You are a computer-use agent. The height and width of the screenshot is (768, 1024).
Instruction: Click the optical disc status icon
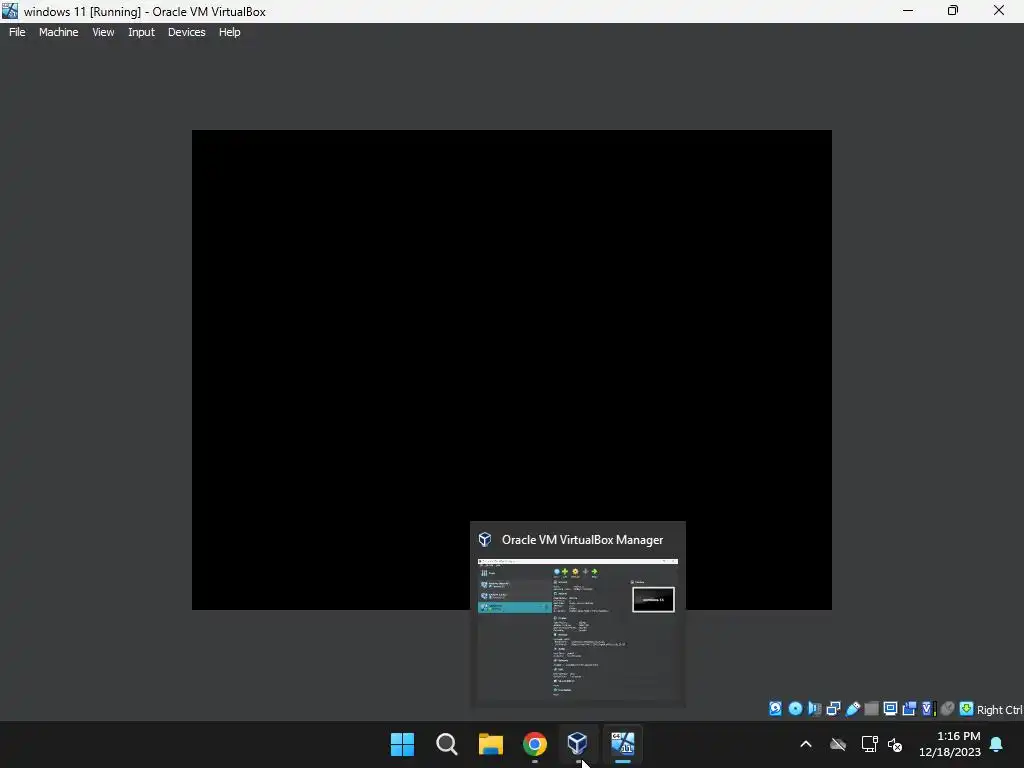795,709
